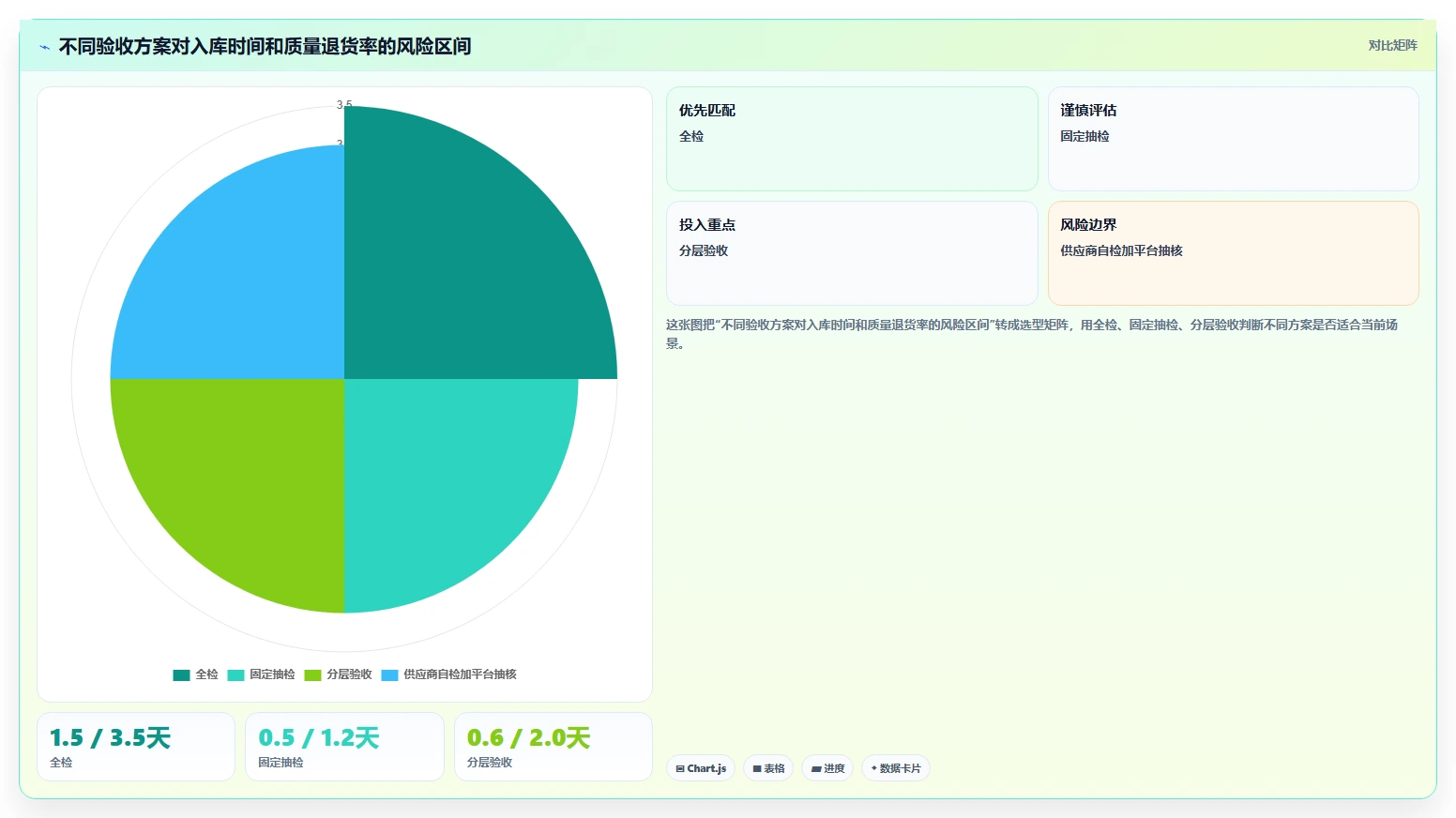Toggle the 全检 legend entry

[x=195, y=674]
